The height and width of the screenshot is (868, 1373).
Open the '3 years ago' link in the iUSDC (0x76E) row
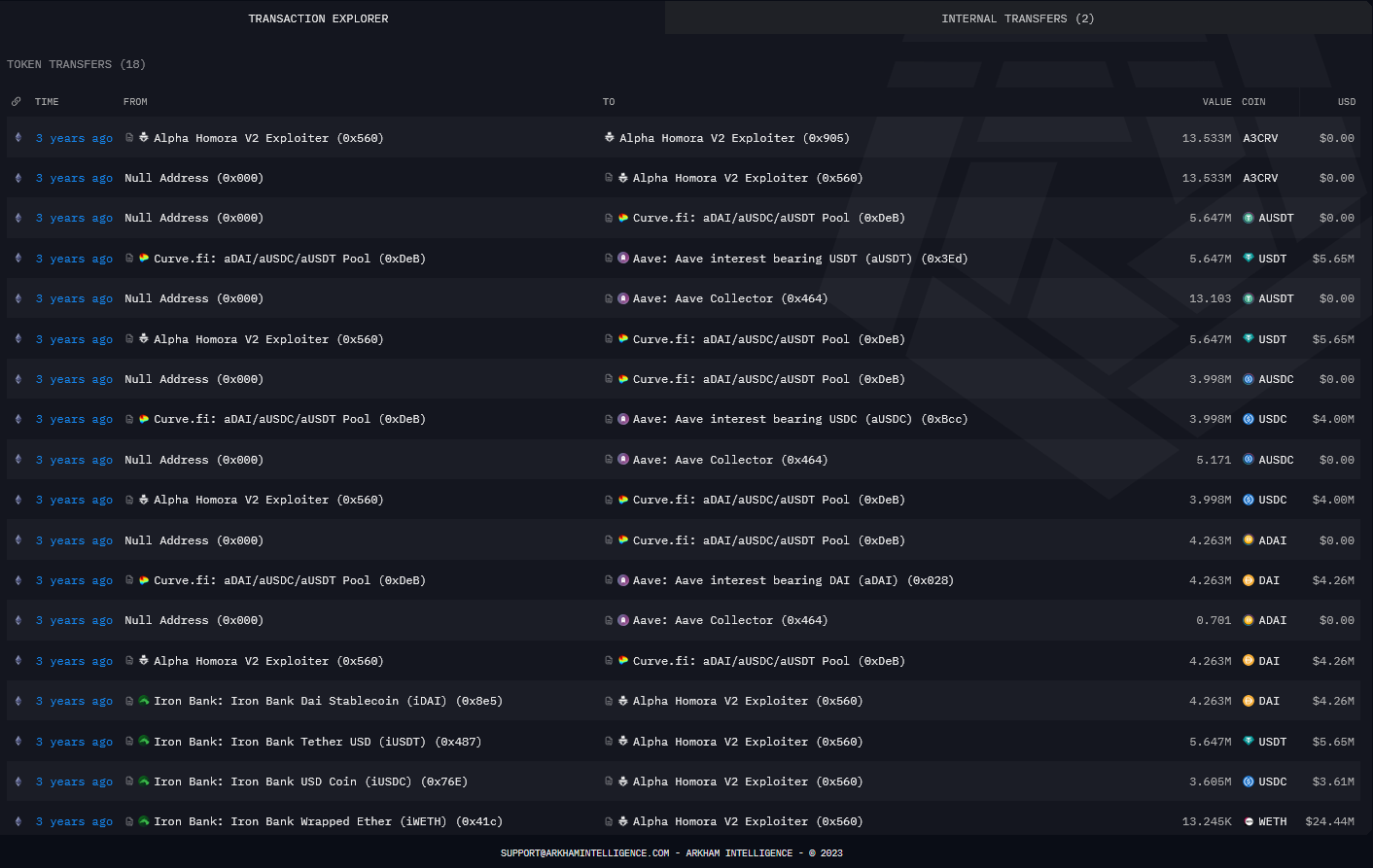[74, 781]
